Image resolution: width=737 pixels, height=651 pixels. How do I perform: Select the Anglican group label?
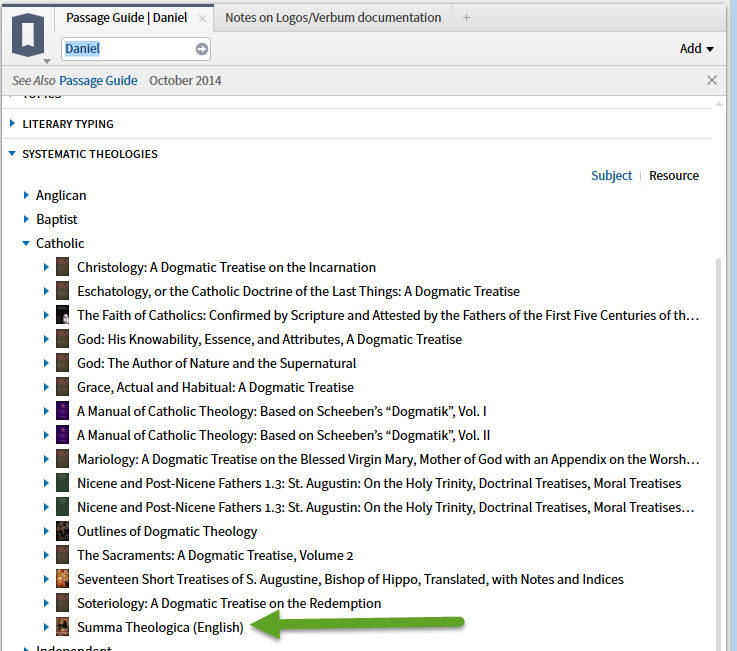point(61,195)
